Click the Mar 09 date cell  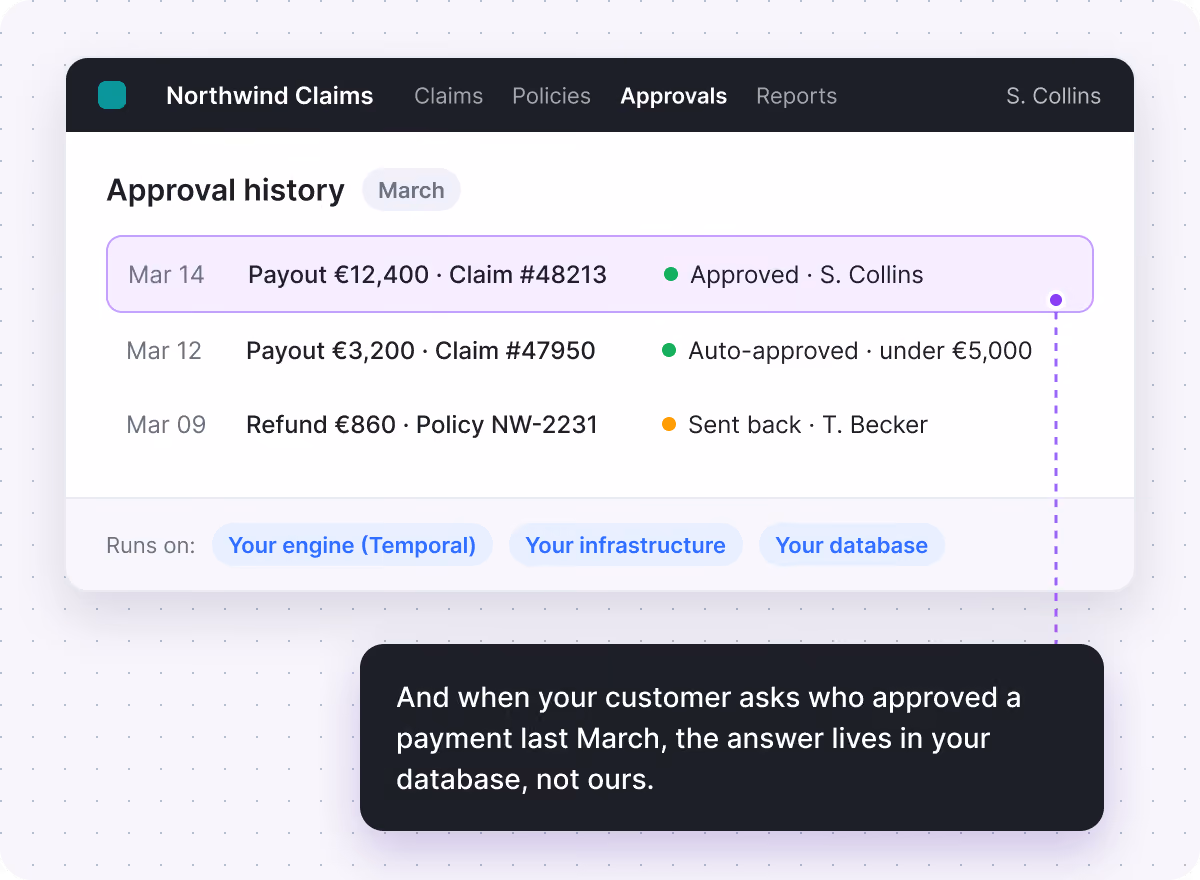[166, 425]
